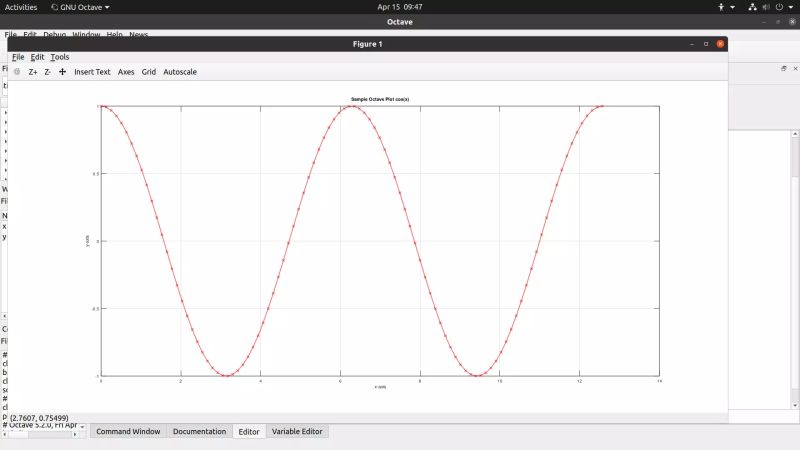Click Insert Text in Figure toolbar
This screenshot has height=450, width=800.
[92, 72]
